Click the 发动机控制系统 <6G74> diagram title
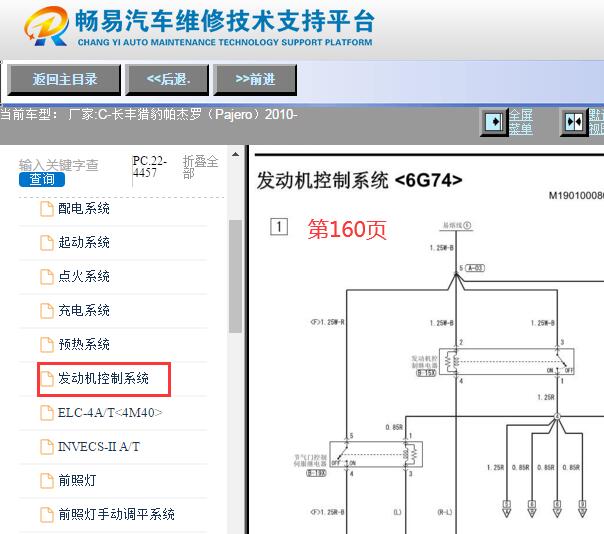This screenshot has height=534, width=604. [x=359, y=180]
